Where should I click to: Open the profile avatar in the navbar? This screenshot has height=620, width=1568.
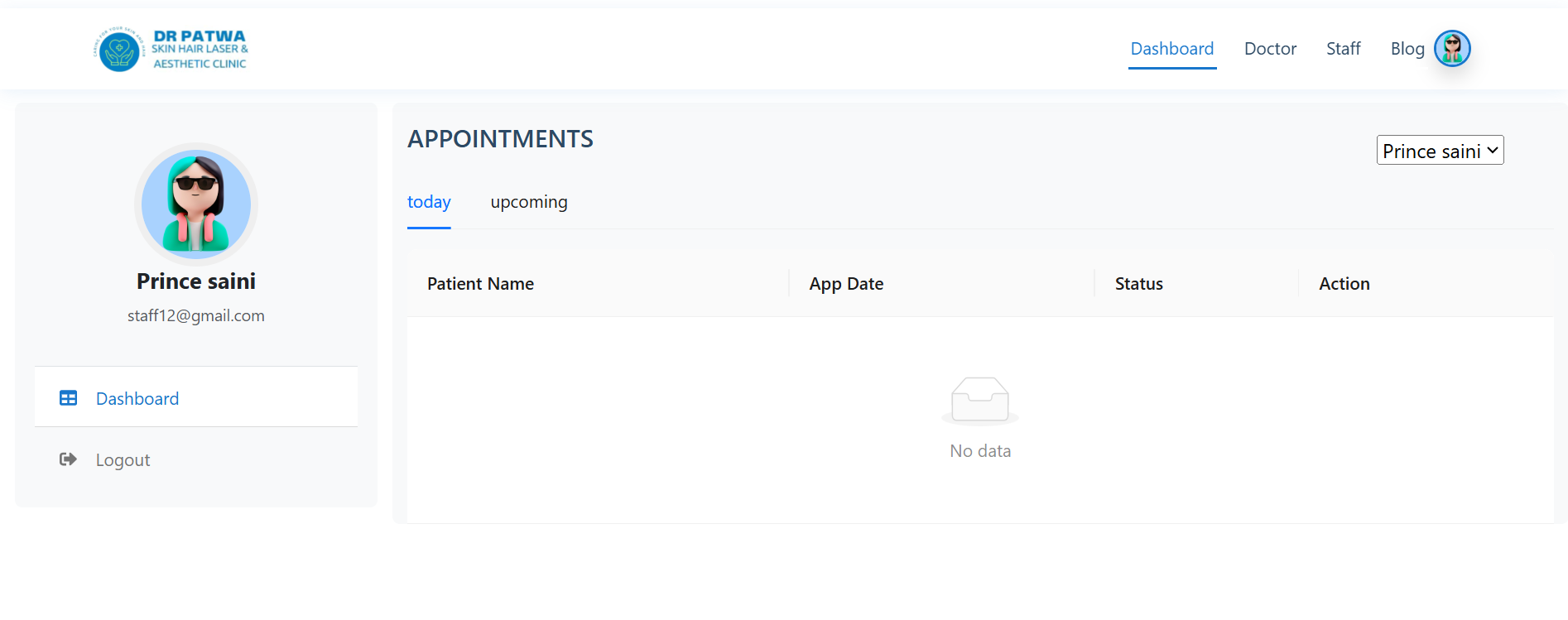tap(1452, 48)
